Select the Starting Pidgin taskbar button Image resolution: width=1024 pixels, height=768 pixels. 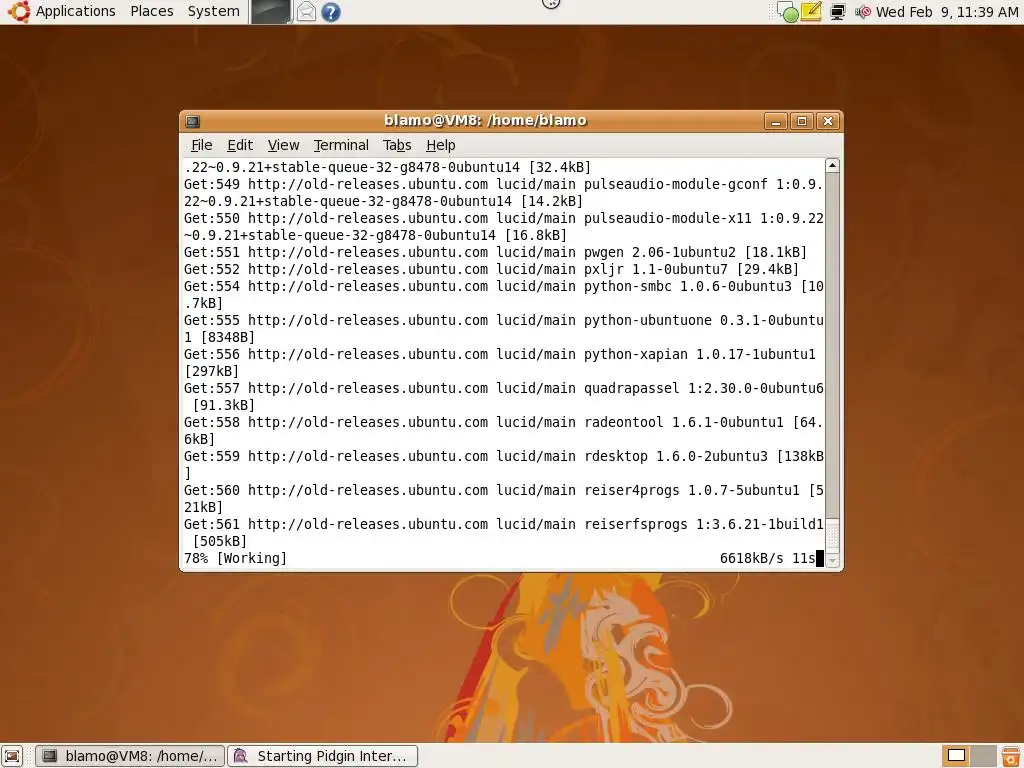tap(322, 756)
